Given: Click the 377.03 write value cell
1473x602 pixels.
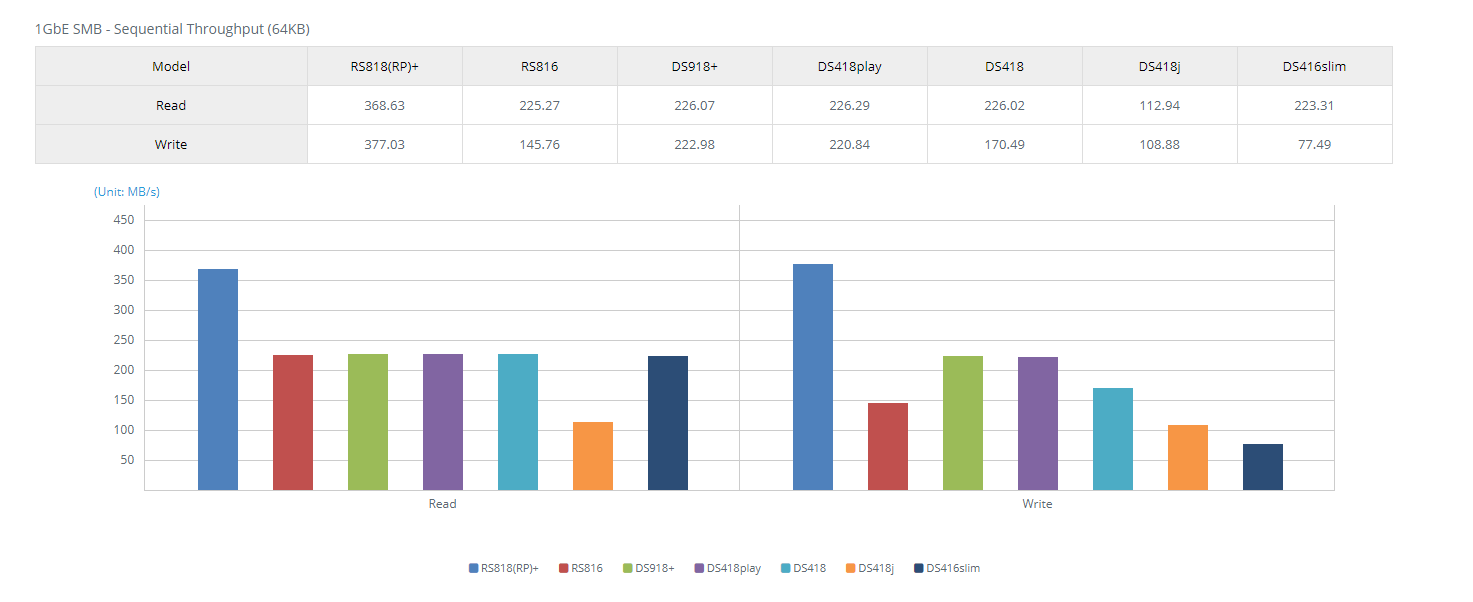Looking at the screenshot, I should click(385, 144).
